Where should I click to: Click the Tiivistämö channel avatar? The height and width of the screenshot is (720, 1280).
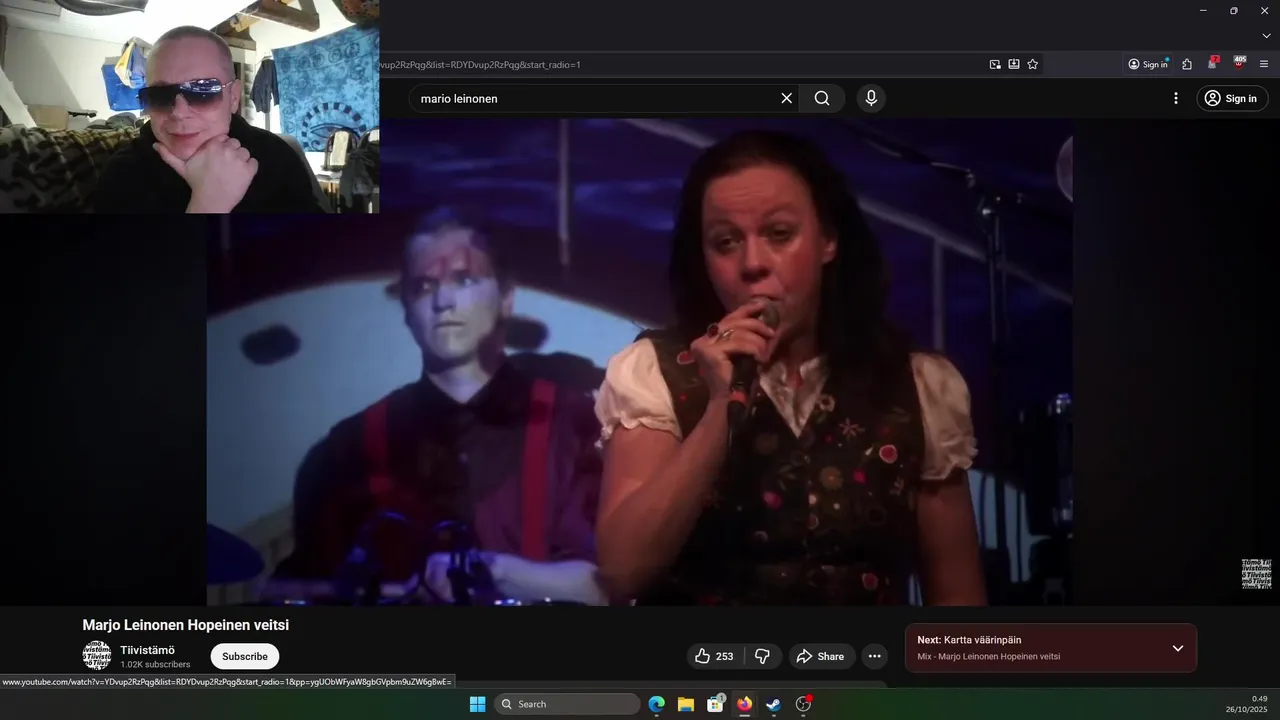pyautogui.click(x=97, y=656)
